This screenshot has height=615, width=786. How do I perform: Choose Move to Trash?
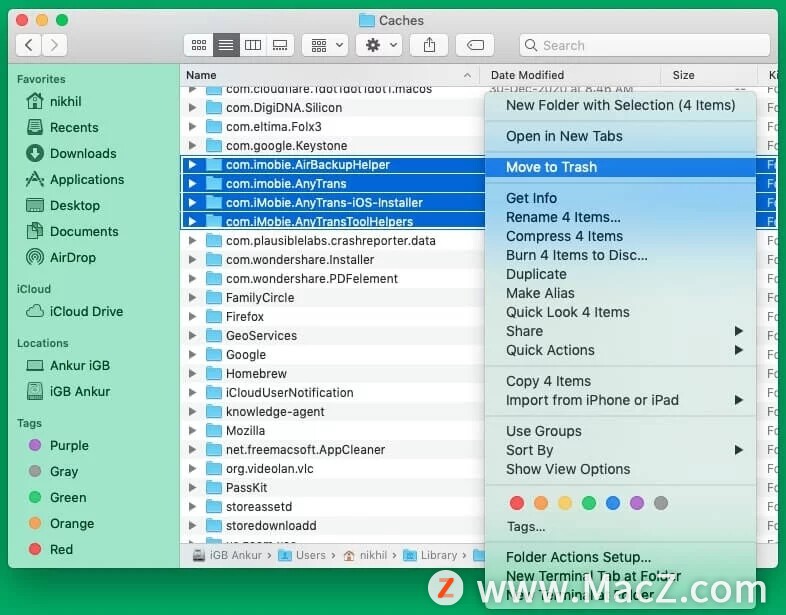tap(621, 167)
